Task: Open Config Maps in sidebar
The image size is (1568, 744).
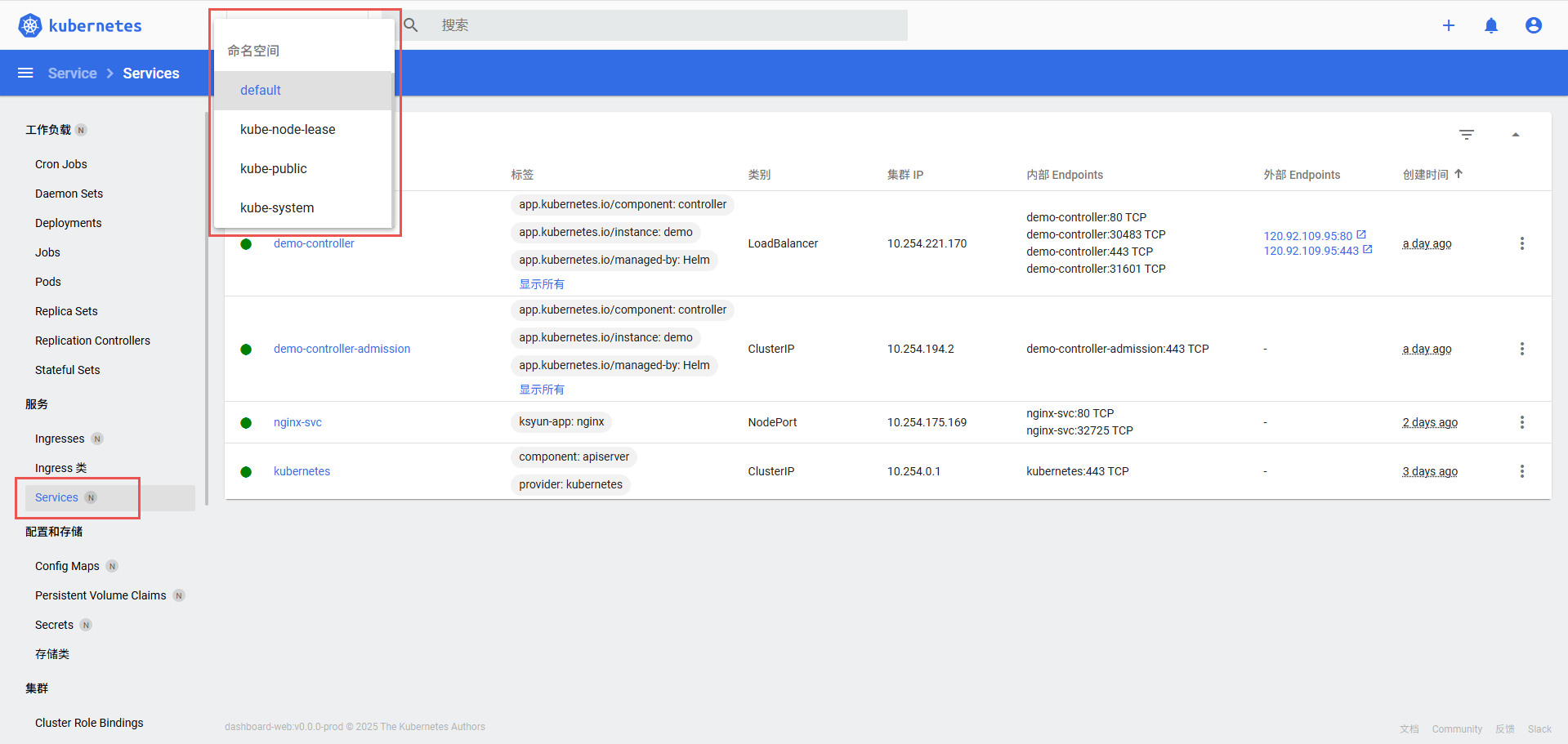Action: tap(67, 566)
